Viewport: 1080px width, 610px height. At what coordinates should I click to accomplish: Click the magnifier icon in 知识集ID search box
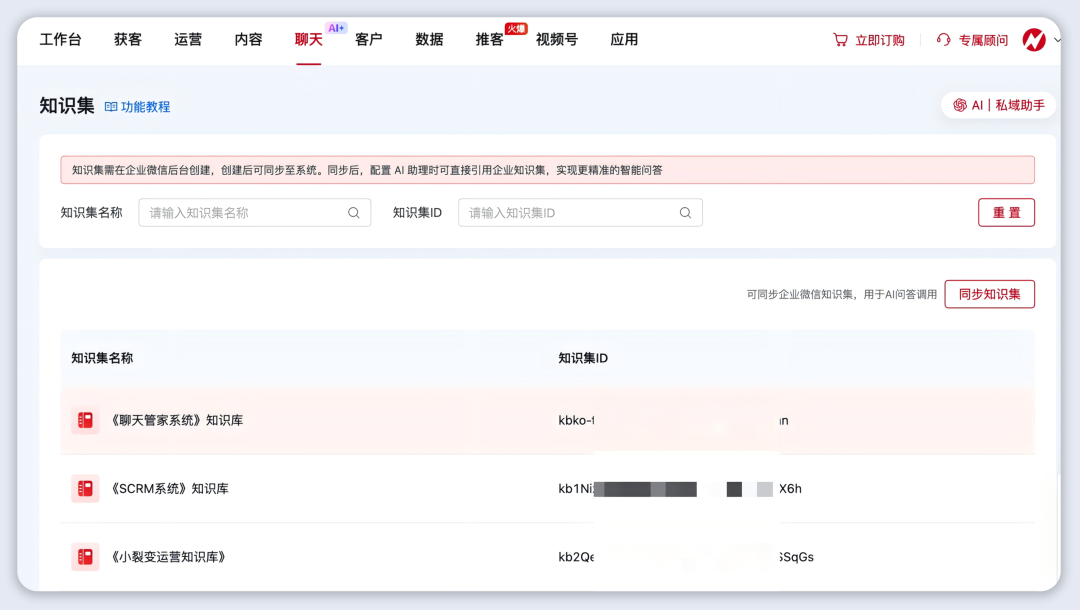click(x=685, y=212)
